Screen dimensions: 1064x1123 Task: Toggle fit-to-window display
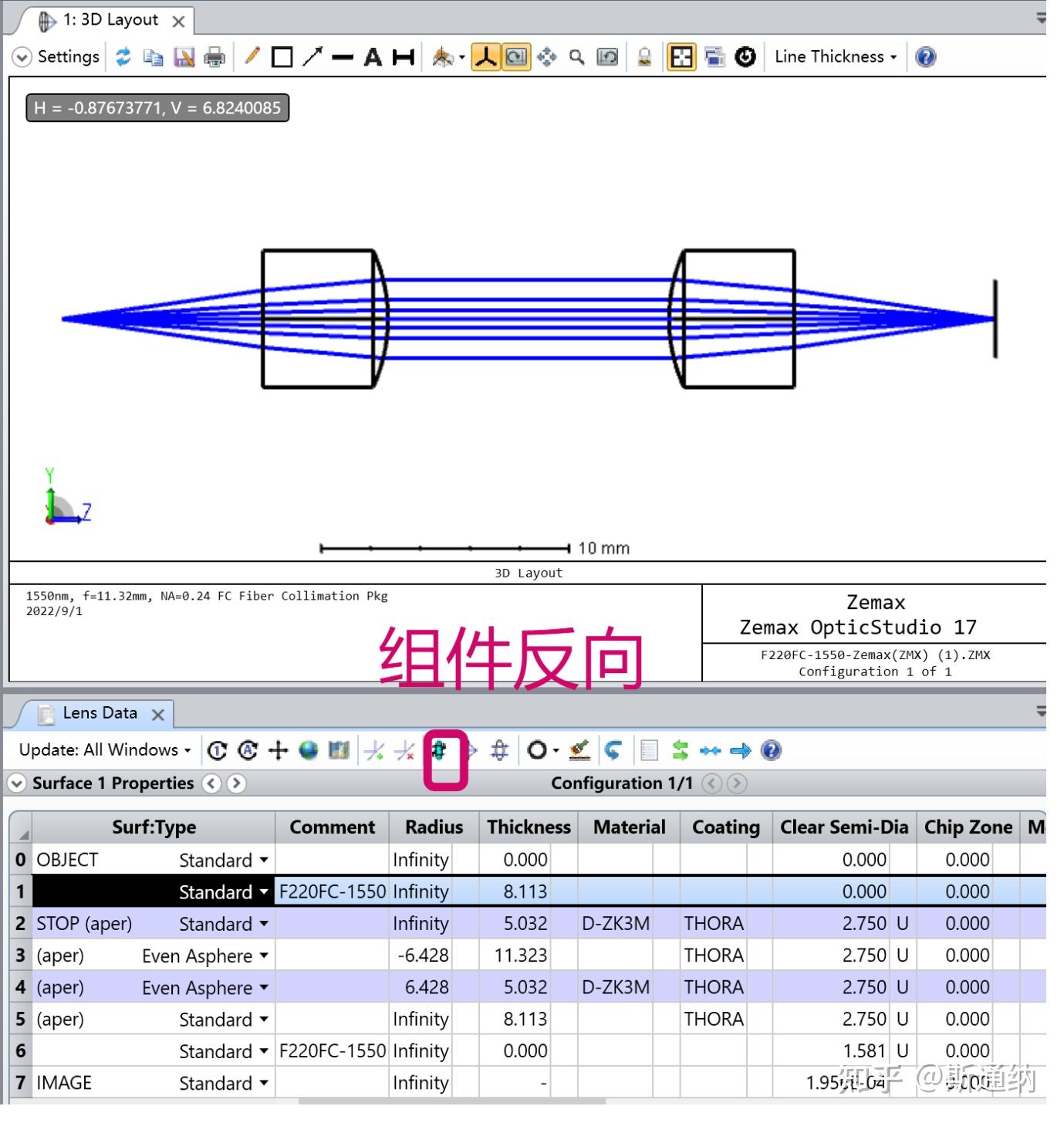click(x=681, y=56)
